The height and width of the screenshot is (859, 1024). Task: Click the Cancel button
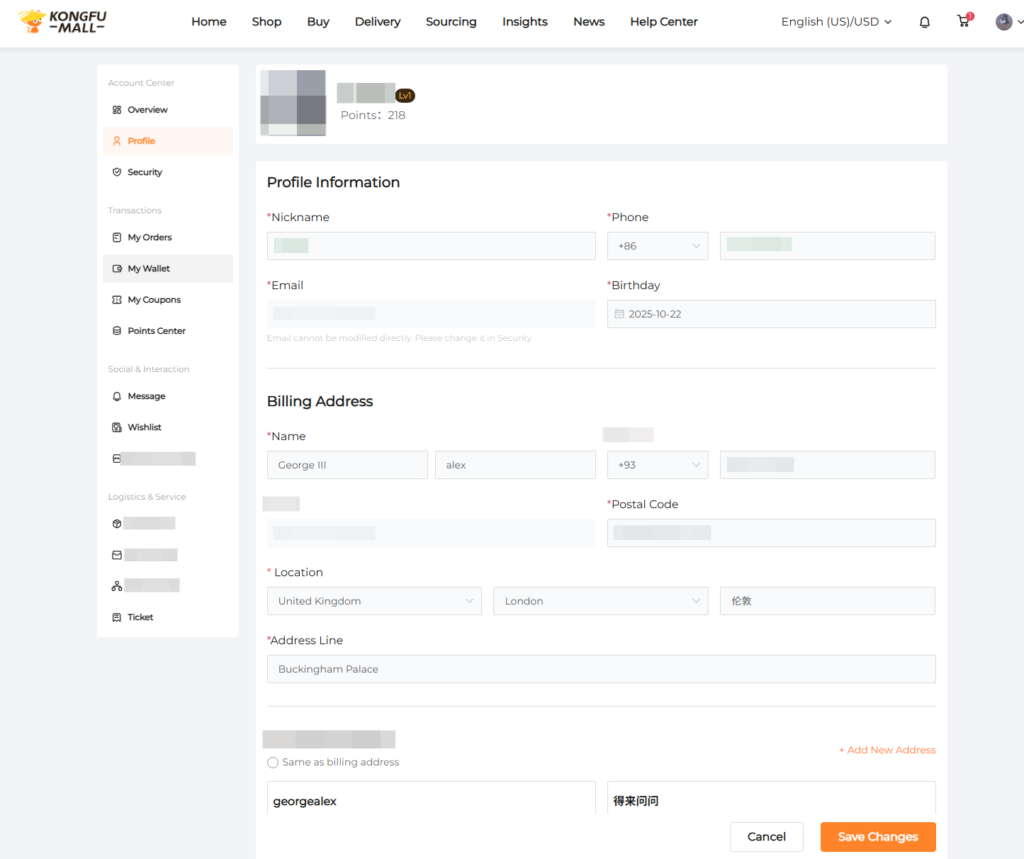[x=766, y=837]
